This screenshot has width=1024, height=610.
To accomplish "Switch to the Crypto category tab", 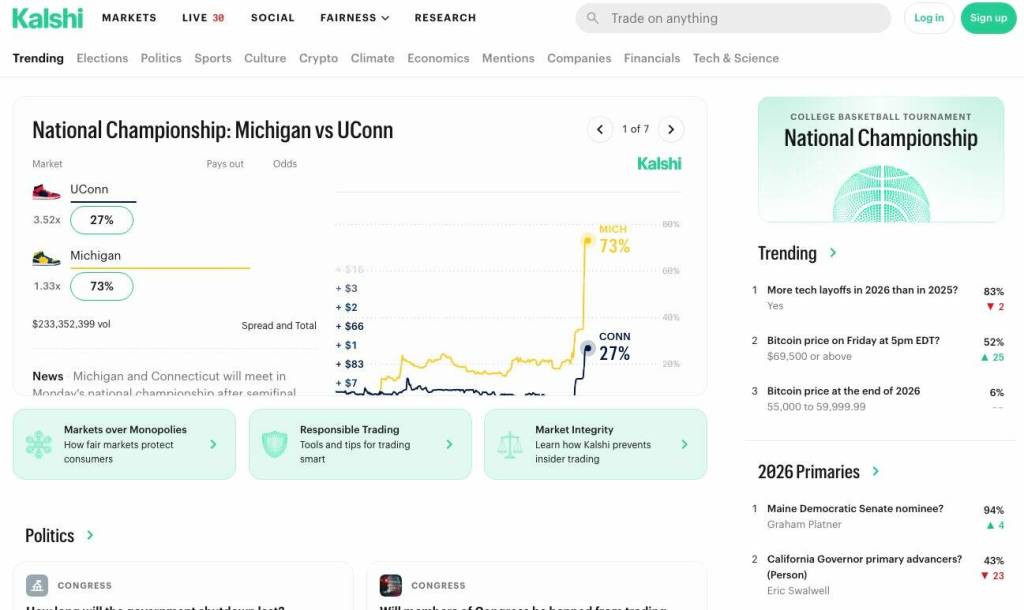I will (318, 58).
